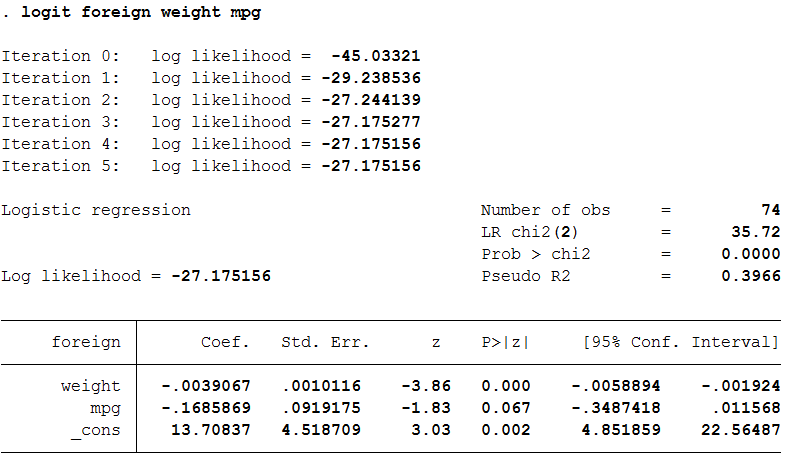Viewport: 787px width, 456px height.
Task: Click the 'foreign' dependent variable header
Action: (x=86, y=342)
